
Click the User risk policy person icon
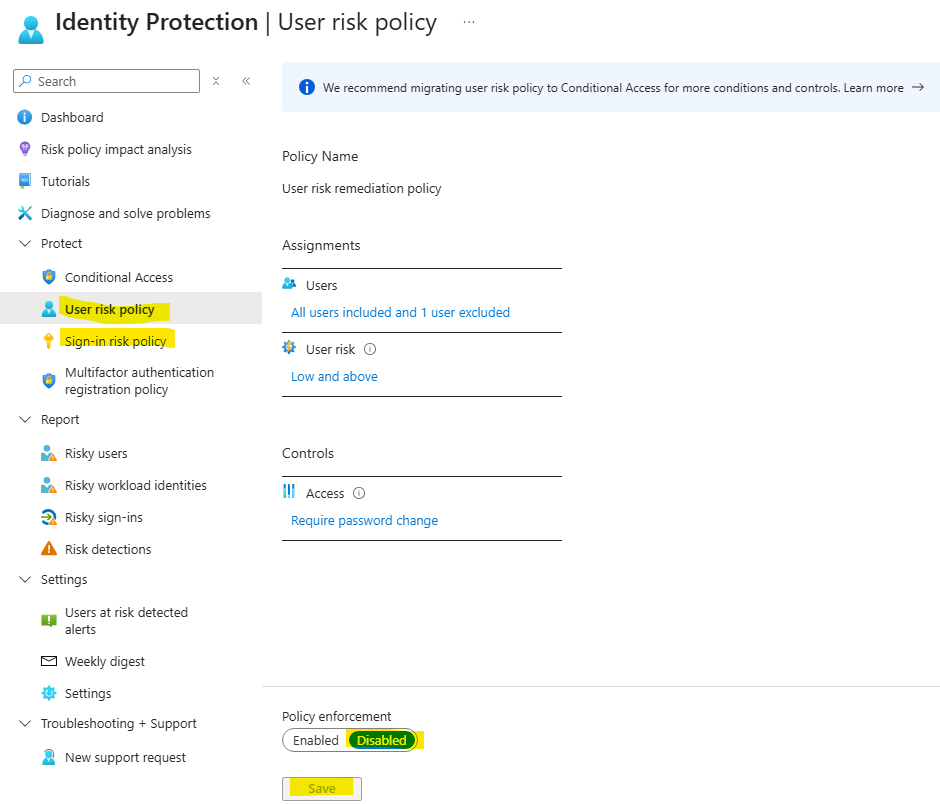pyautogui.click(x=49, y=309)
